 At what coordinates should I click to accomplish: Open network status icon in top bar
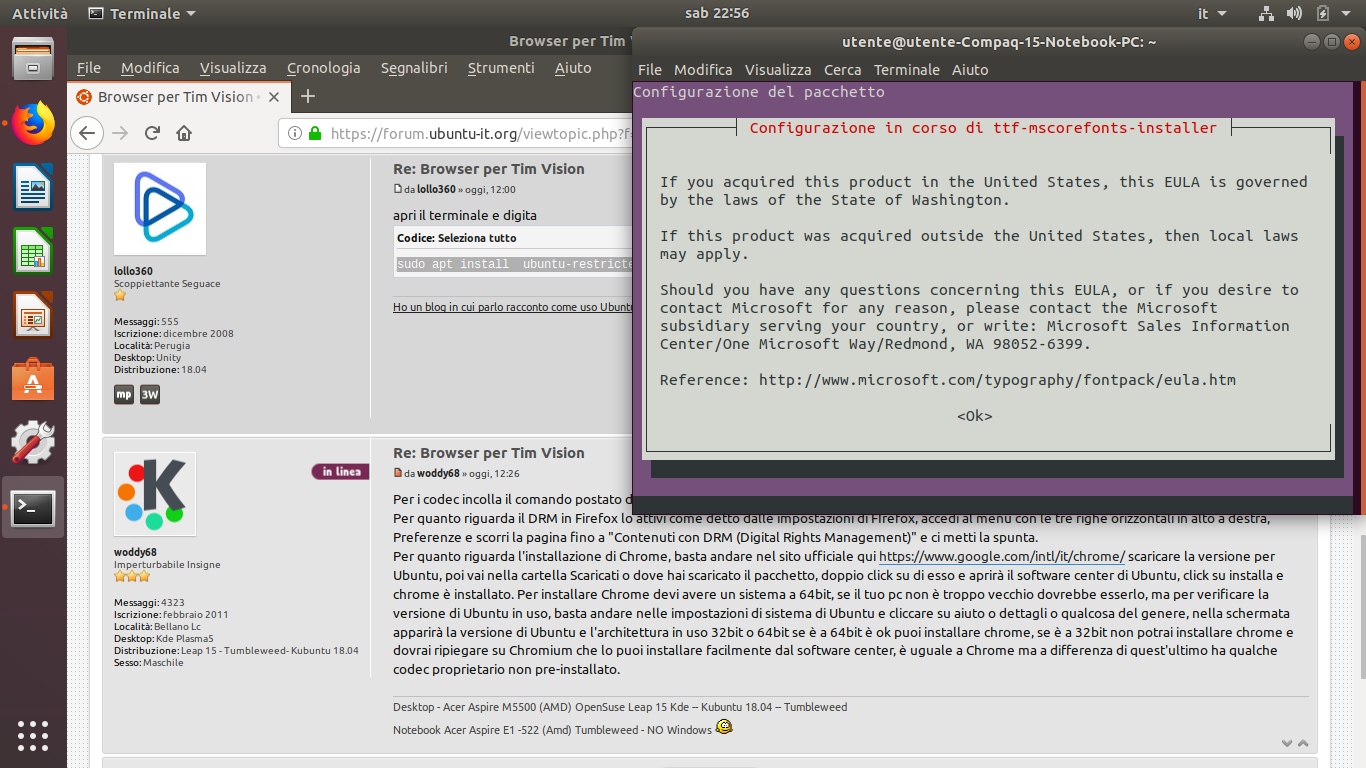pyautogui.click(x=1266, y=14)
